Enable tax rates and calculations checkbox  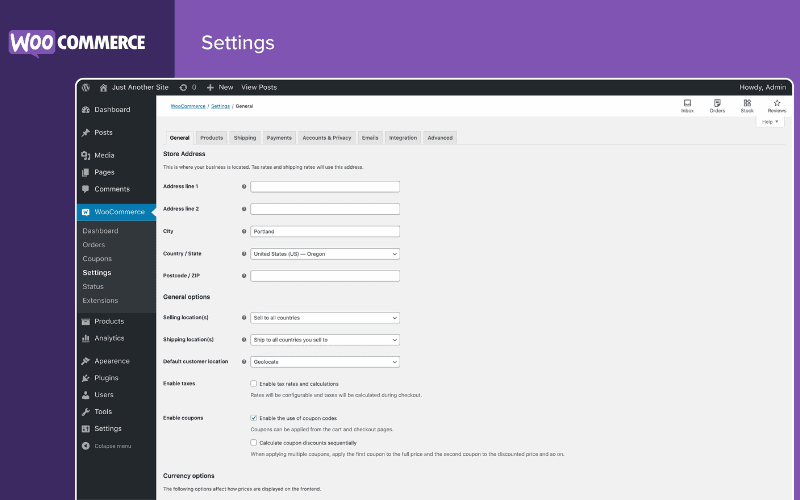click(x=254, y=384)
